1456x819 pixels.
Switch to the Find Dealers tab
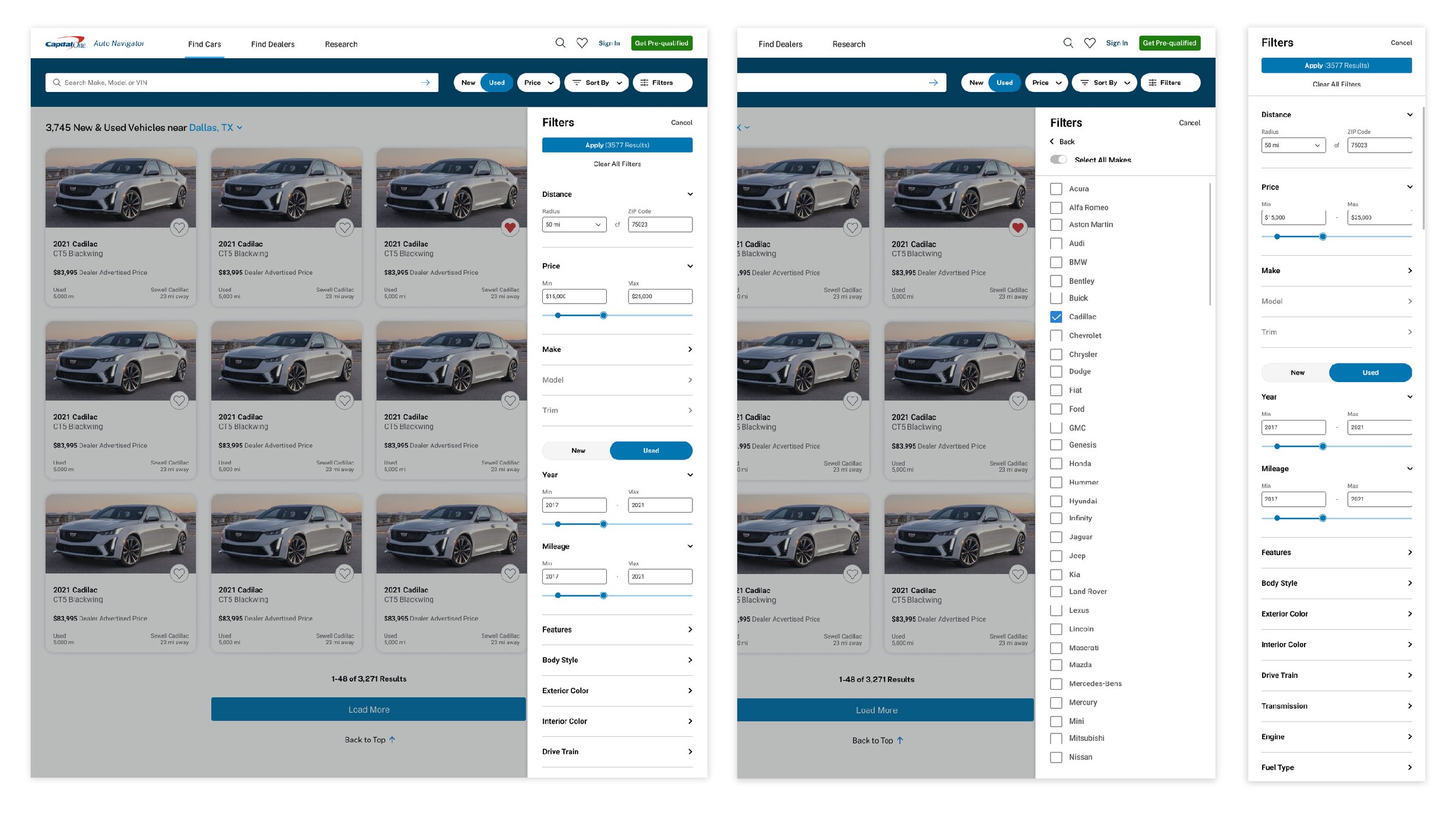(273, 44)
